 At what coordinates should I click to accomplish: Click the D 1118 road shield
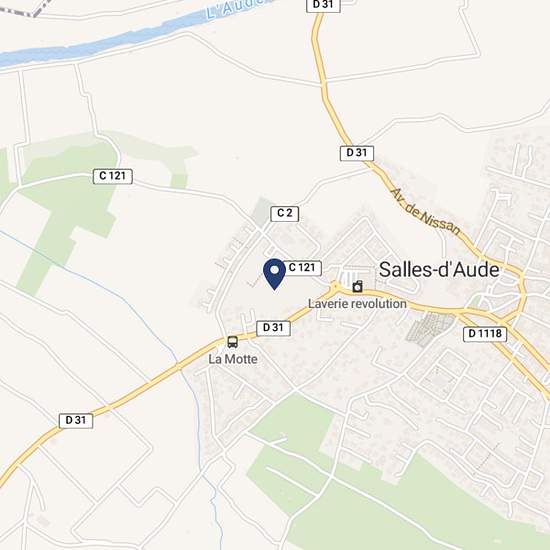point(485,334)
